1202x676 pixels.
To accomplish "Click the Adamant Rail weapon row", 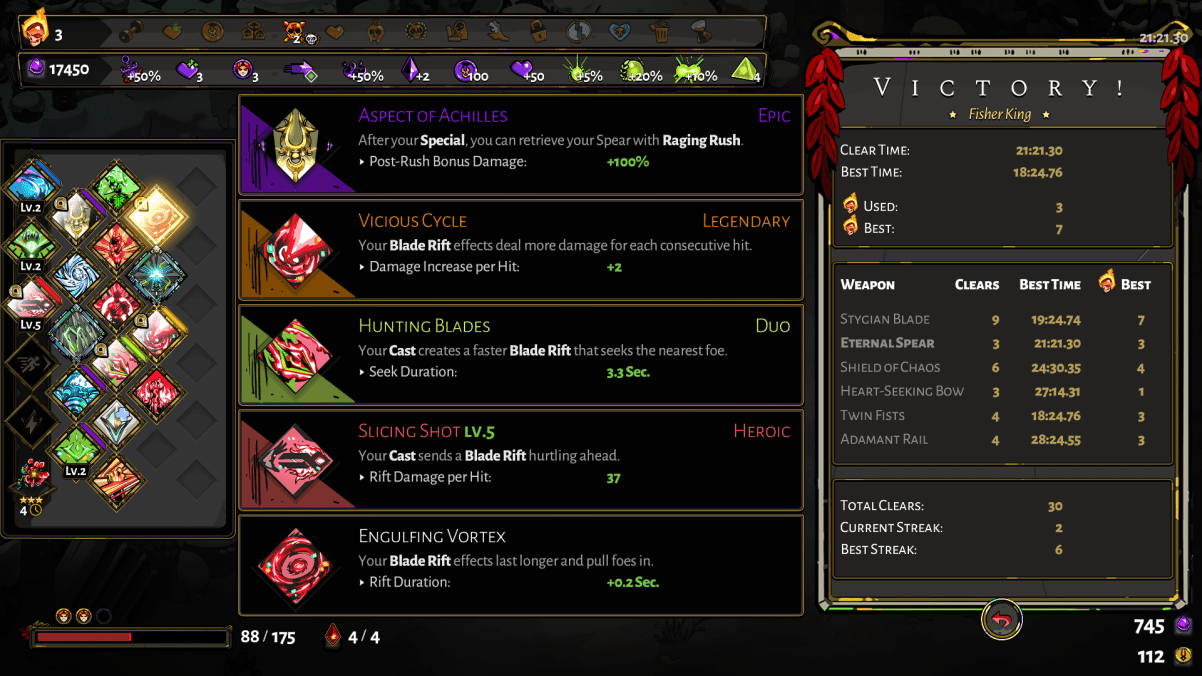I will (1002, 440).
